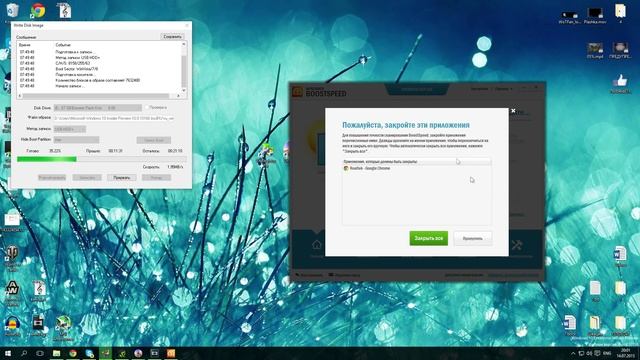The height and width of the screenshot is (360, 640).
Task: Click the BoostSpeed logo icon in its title bar
Action: tap(298, 91)
